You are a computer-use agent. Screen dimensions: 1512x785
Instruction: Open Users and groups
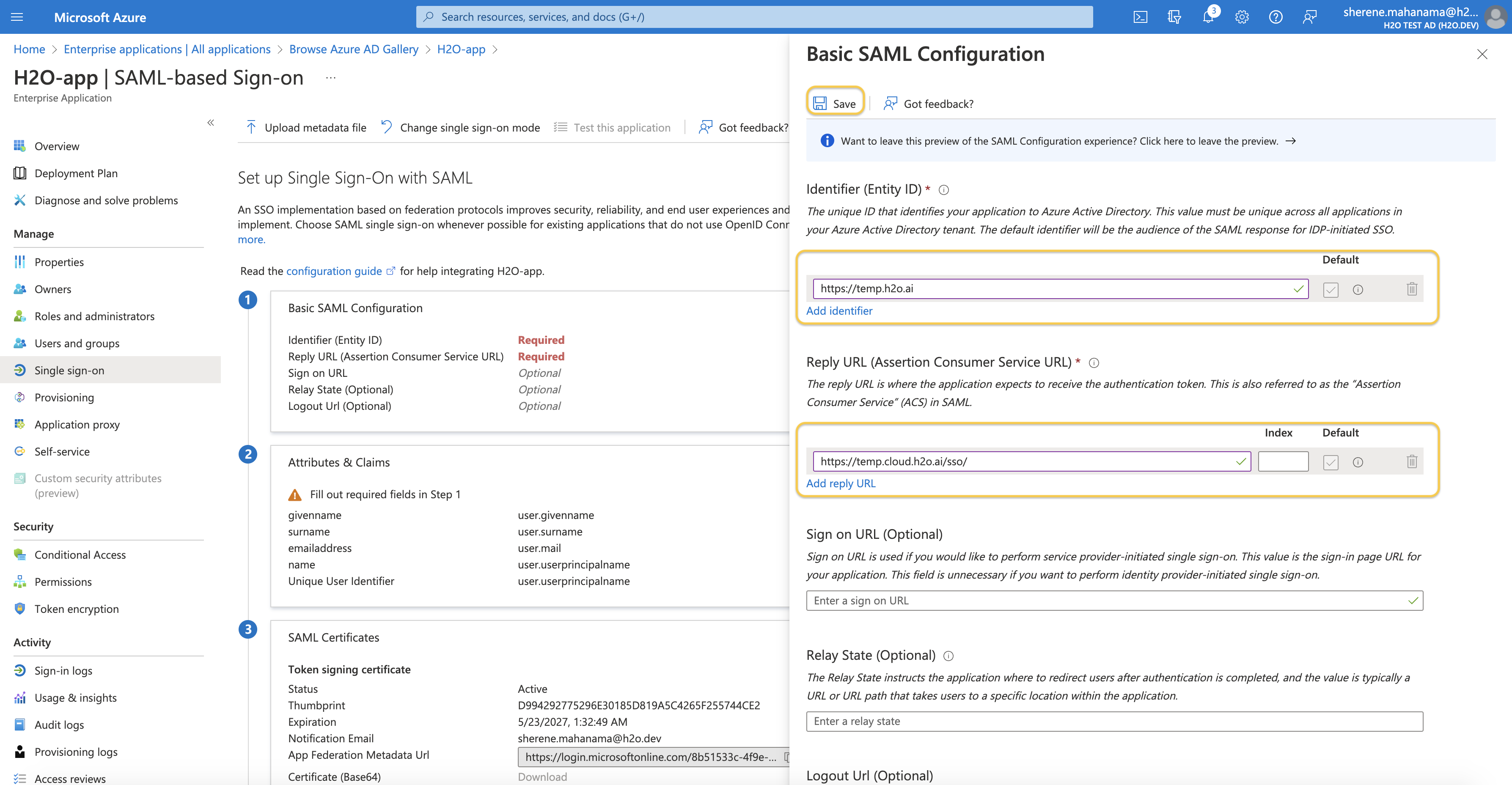click(x=110, y=343)
